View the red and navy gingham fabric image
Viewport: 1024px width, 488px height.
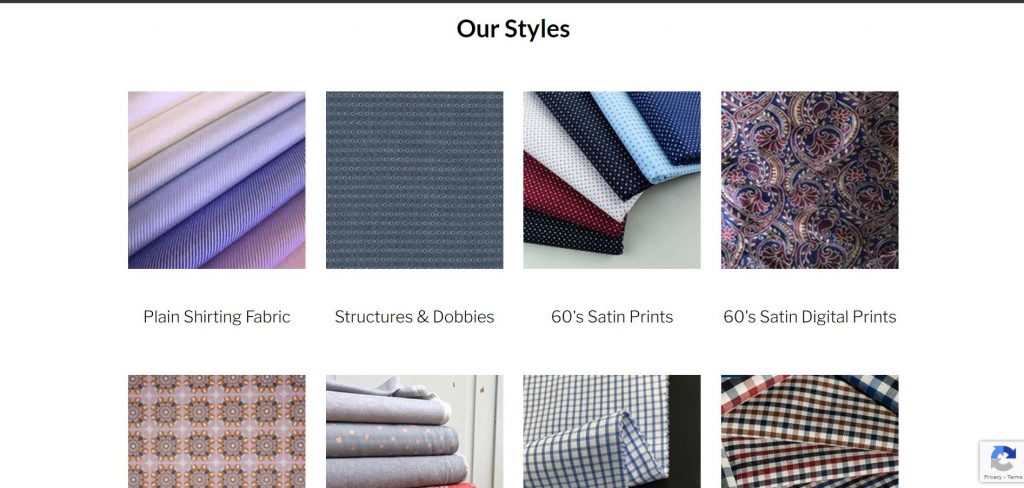810,431
